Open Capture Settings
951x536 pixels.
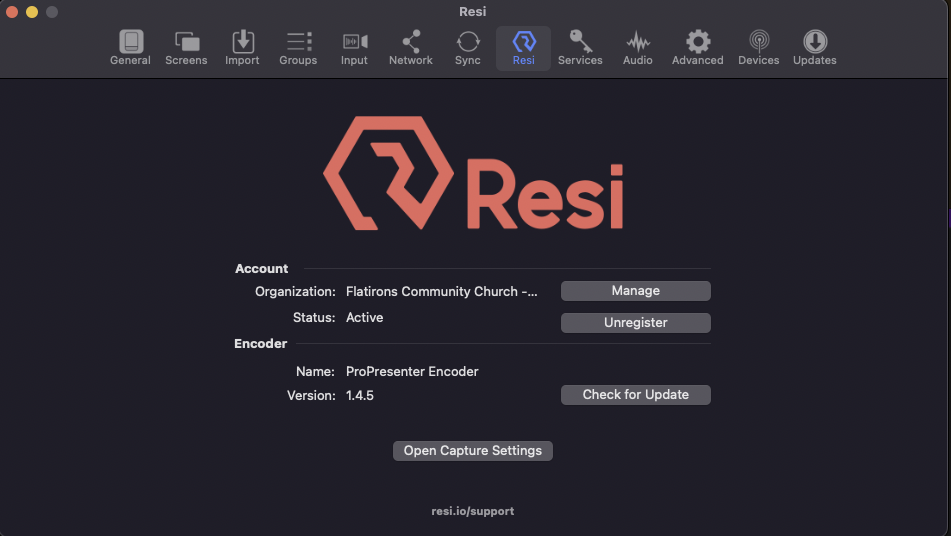[472, 451]
